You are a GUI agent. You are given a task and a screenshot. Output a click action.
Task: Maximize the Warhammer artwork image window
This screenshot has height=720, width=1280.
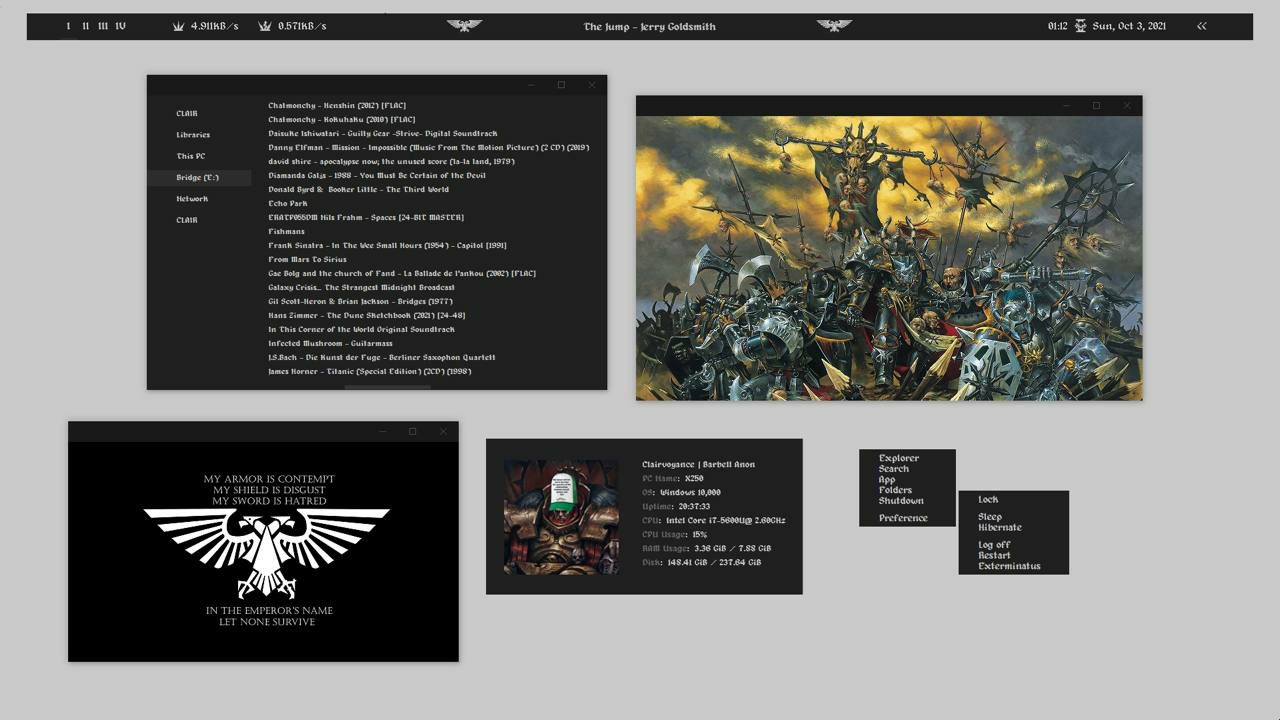click(1096, 106)
